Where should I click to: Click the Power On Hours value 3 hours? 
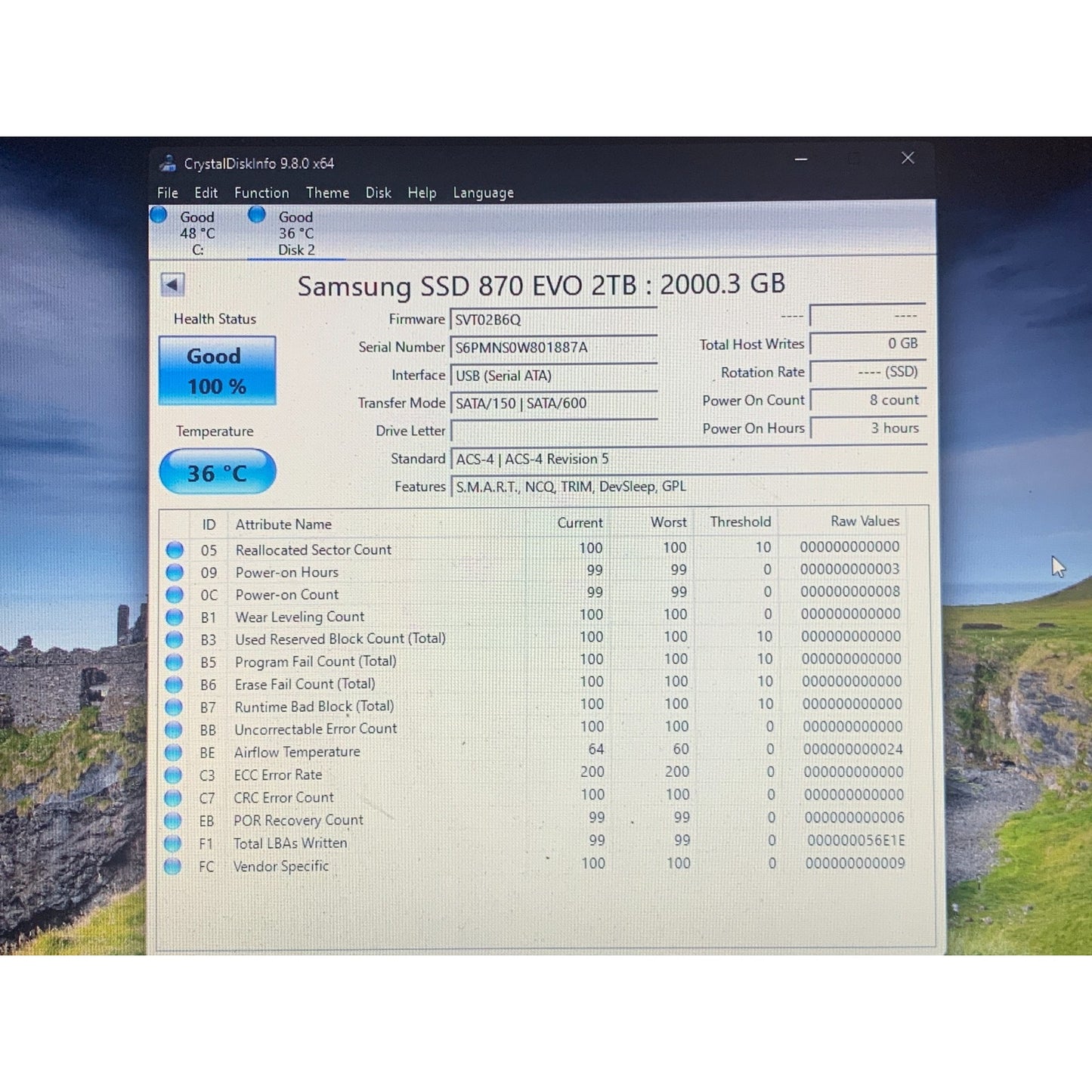click(x=868, y=428)
